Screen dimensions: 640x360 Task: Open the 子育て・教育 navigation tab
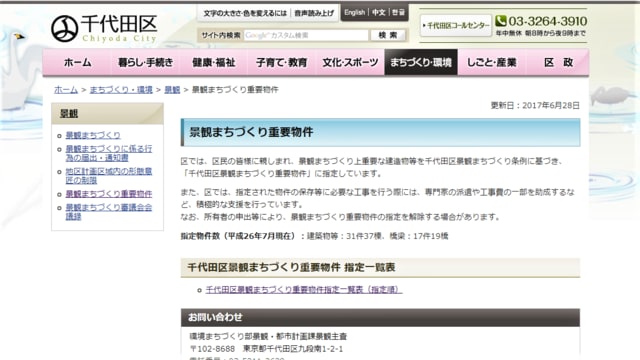point(282,62)
